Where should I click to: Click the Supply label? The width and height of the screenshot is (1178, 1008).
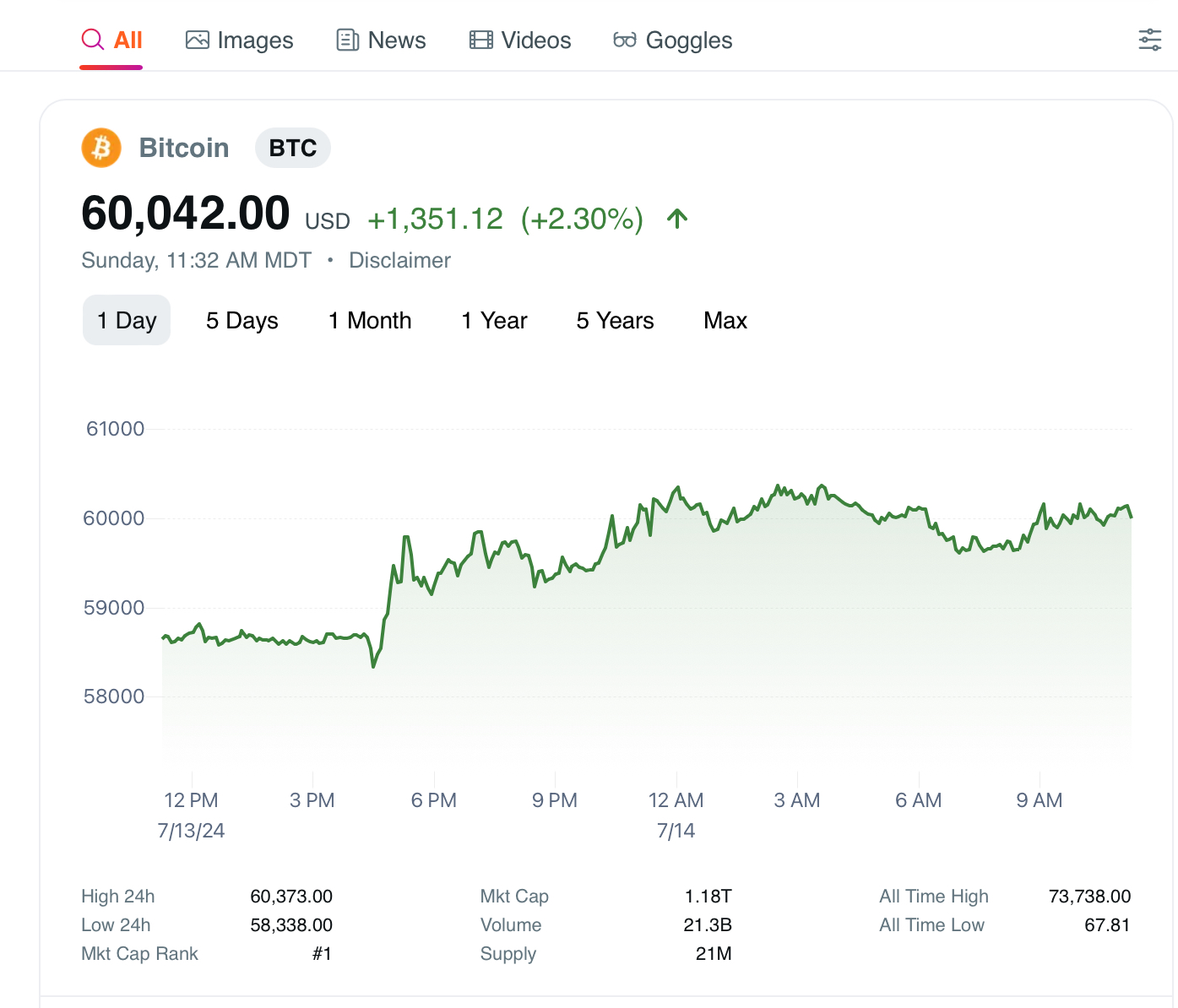pyautogui.click(x=508, y=953)
